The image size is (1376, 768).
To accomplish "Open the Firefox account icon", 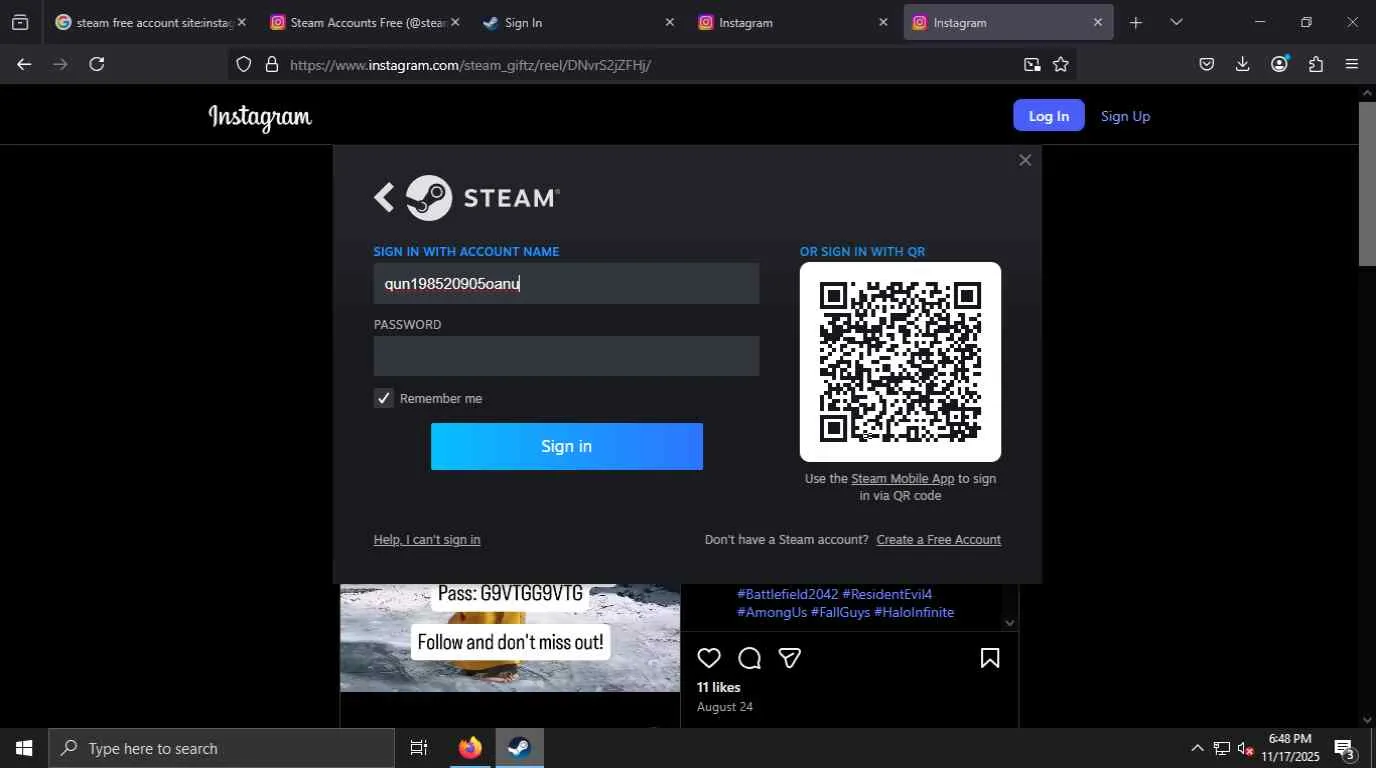I will coord(1279,64).
